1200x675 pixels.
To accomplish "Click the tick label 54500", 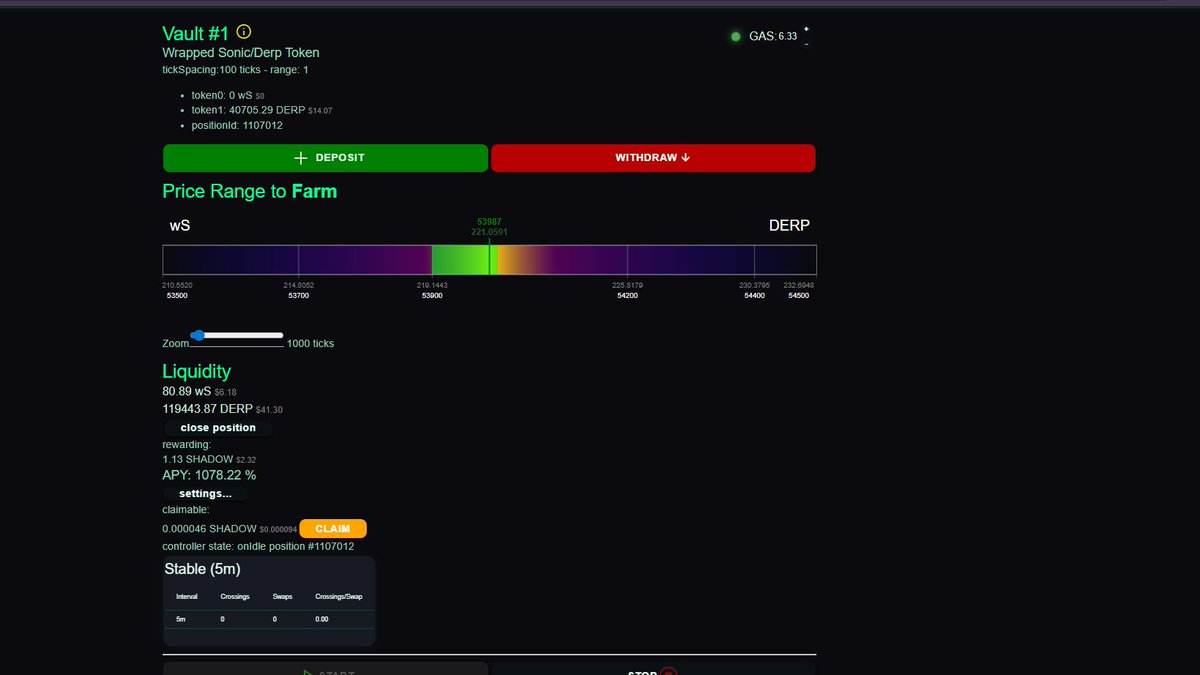I will coord(798,296).
